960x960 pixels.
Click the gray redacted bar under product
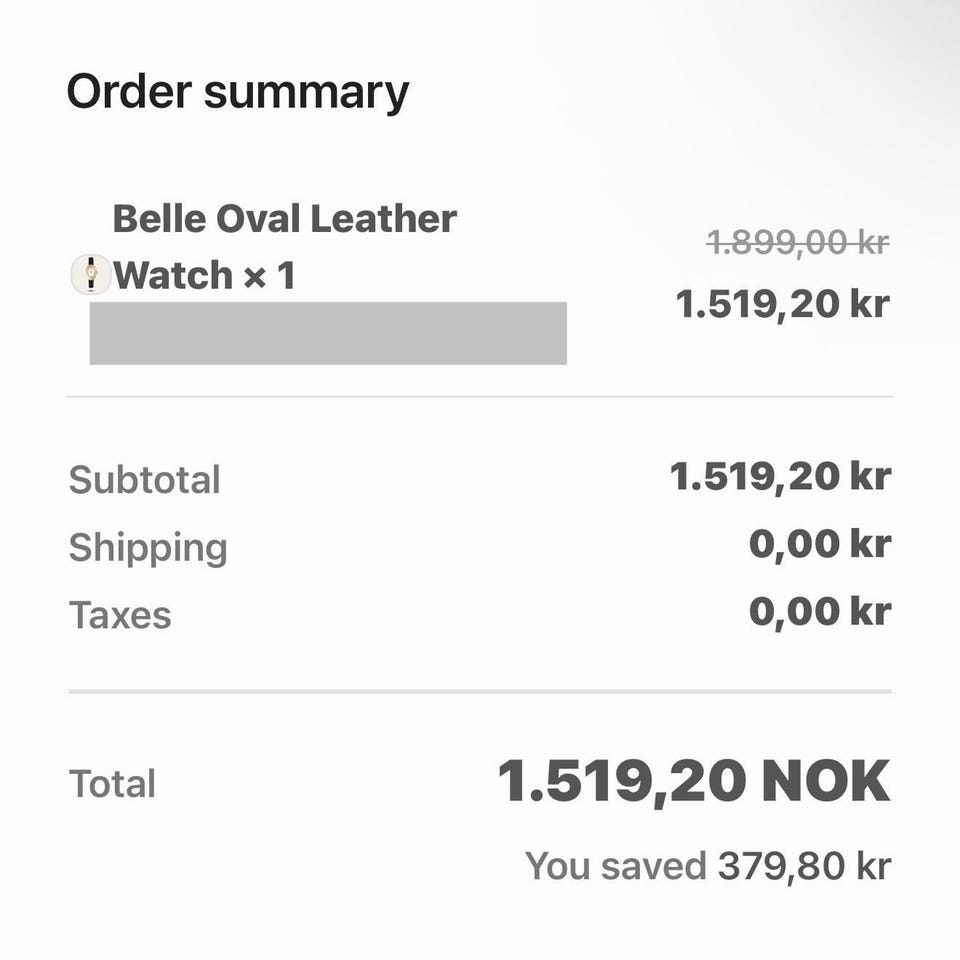[x=328, y=333]
